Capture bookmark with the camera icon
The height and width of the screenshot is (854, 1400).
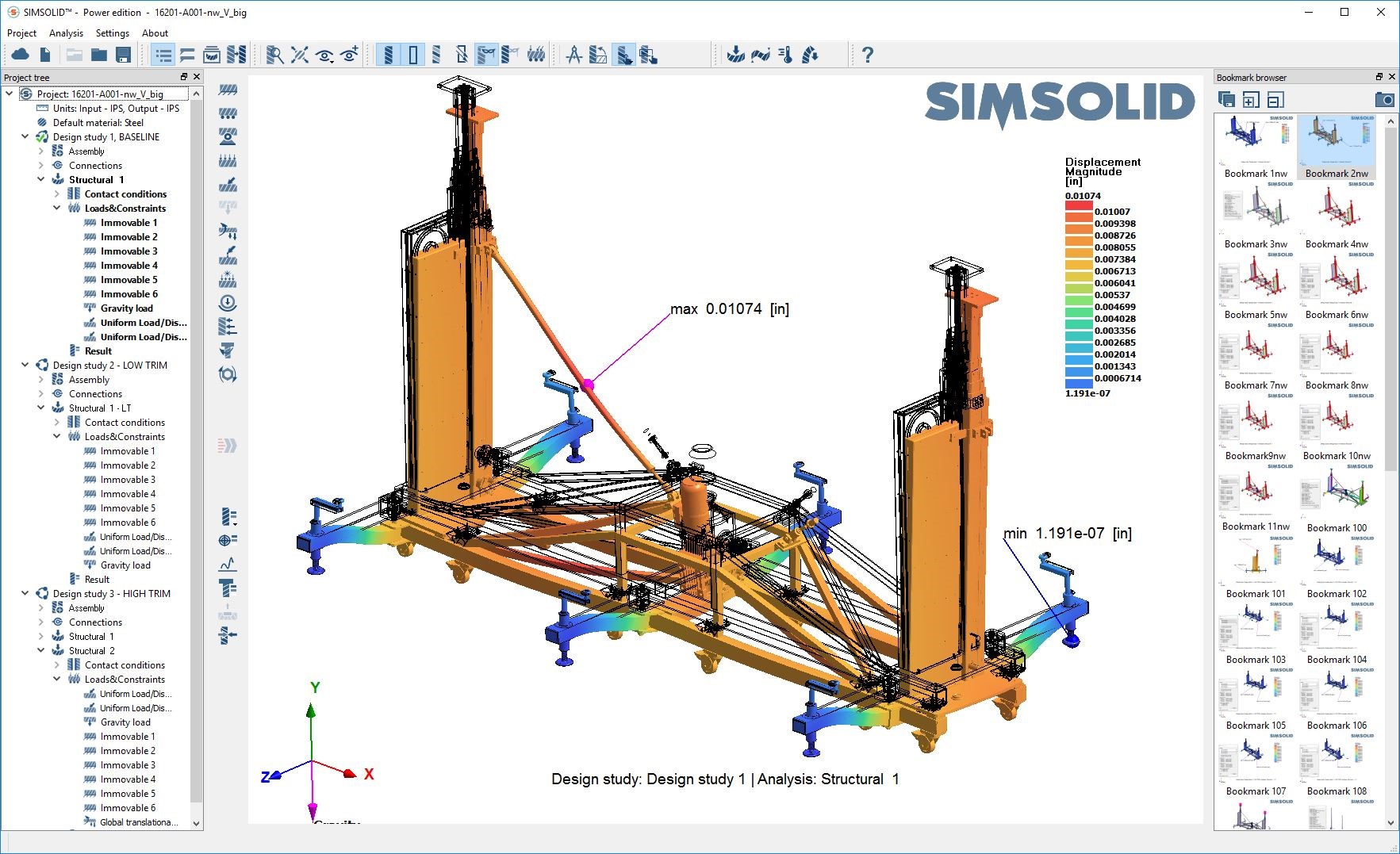(x=1386, y=99)
